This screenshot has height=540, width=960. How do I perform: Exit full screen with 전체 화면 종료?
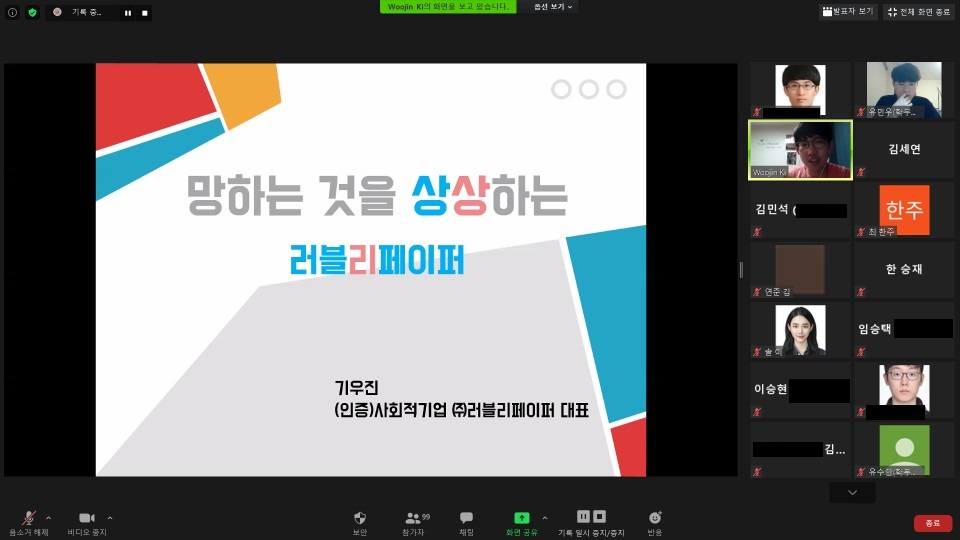[x=918, y=12]
